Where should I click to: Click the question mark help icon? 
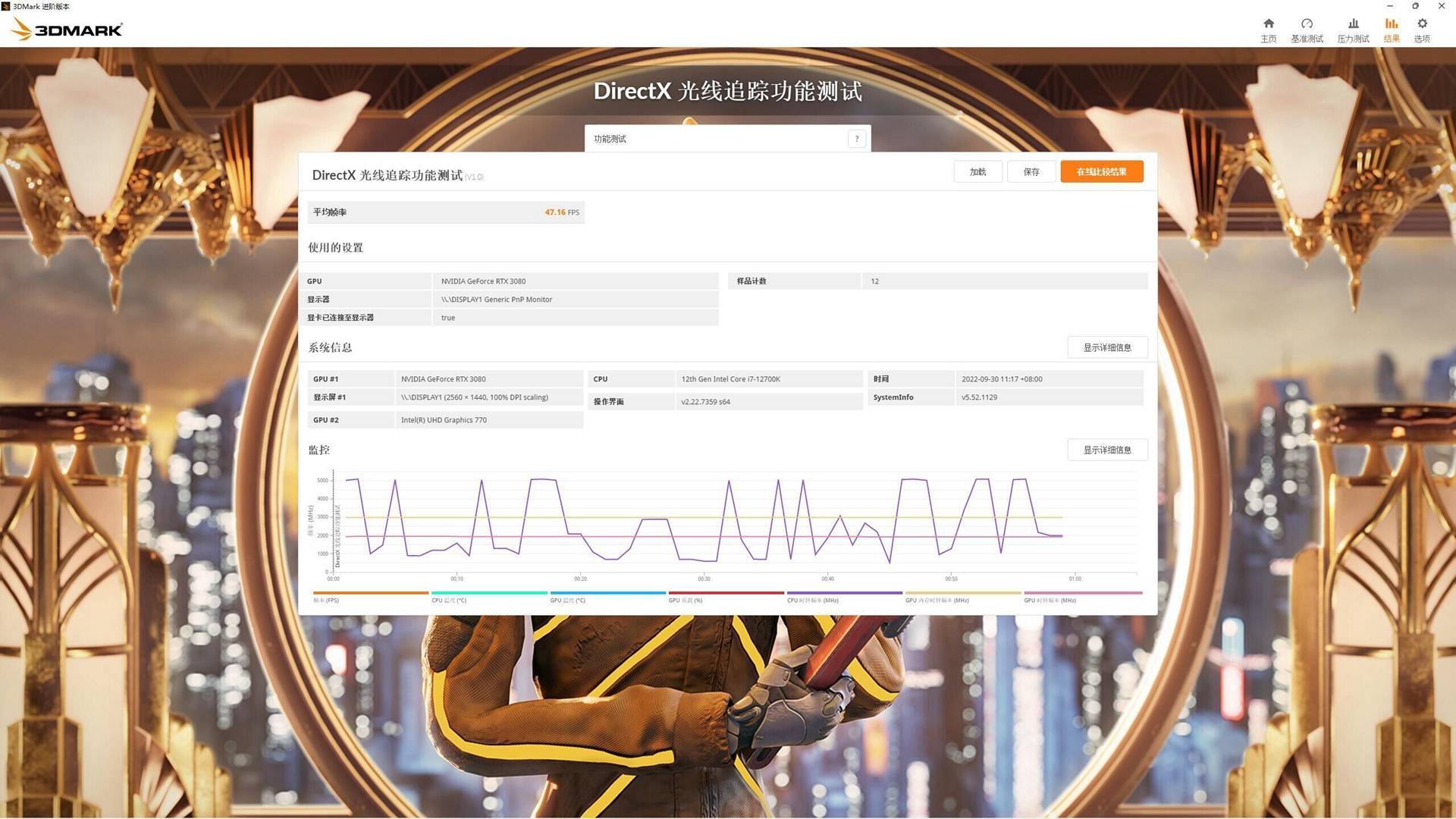click(857, 139)
